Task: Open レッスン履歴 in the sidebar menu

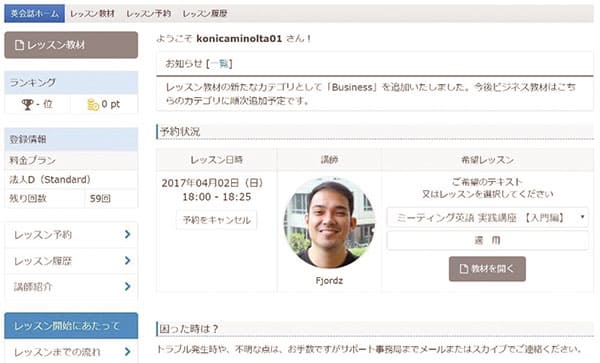Action: (71, 261)
